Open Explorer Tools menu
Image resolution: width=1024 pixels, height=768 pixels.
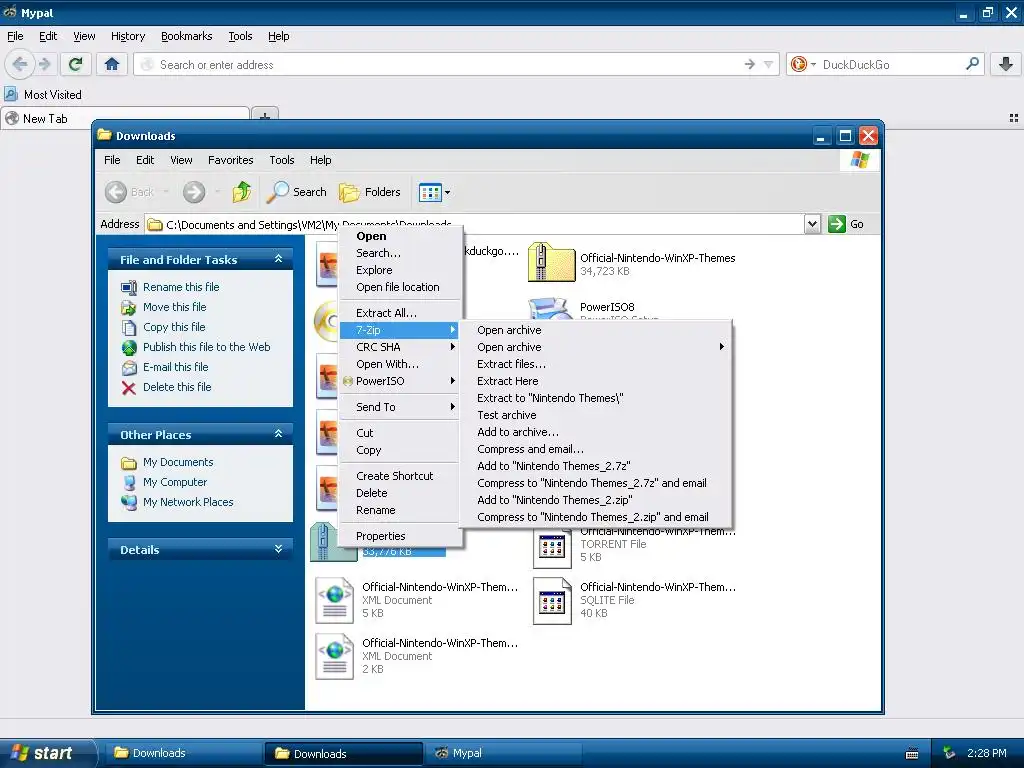coord(281,160)
